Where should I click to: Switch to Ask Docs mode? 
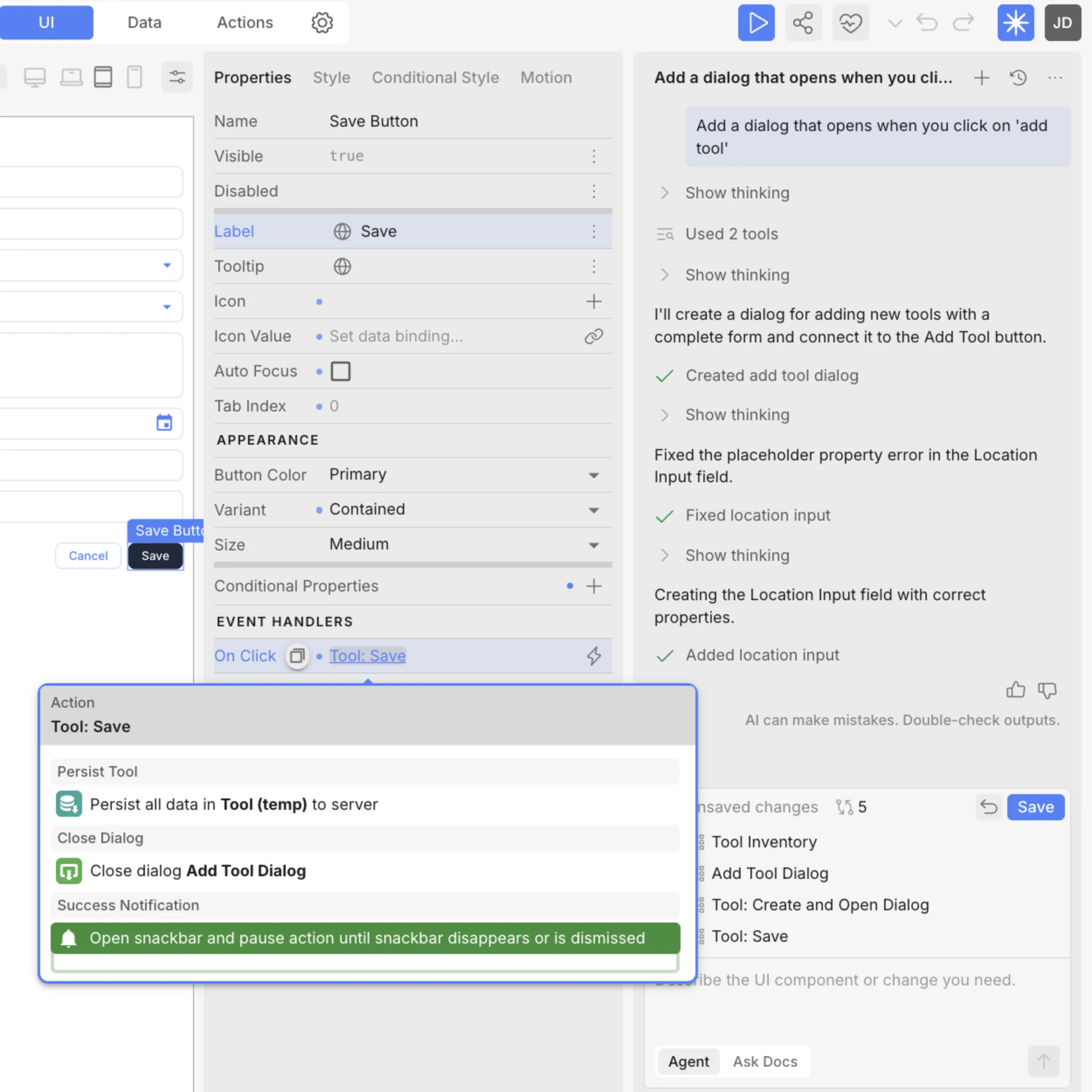pyautogui.click(x=765, y=1061)
